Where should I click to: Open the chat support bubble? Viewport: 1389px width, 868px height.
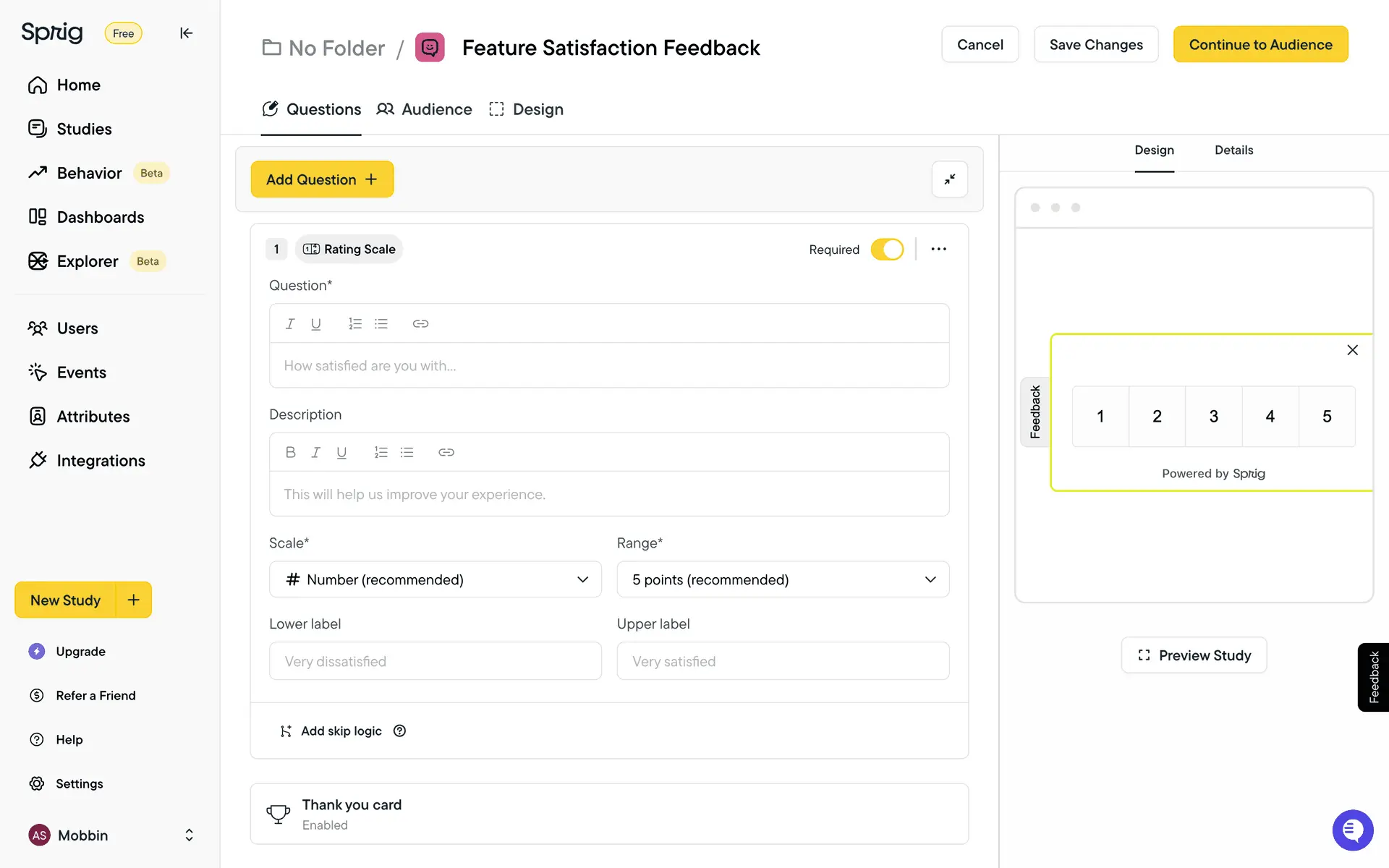pyautogui.click(x=1352, y=830)
